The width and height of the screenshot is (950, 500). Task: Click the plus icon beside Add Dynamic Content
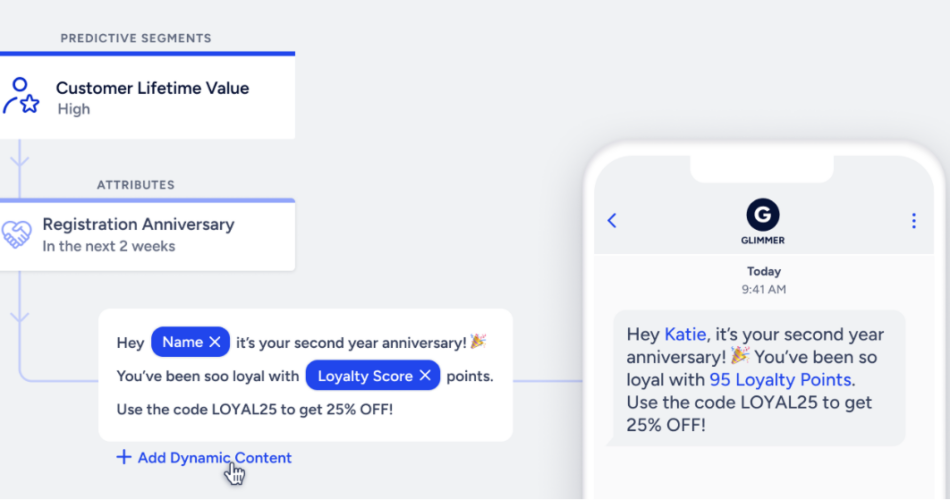click(x=123, y=458)
